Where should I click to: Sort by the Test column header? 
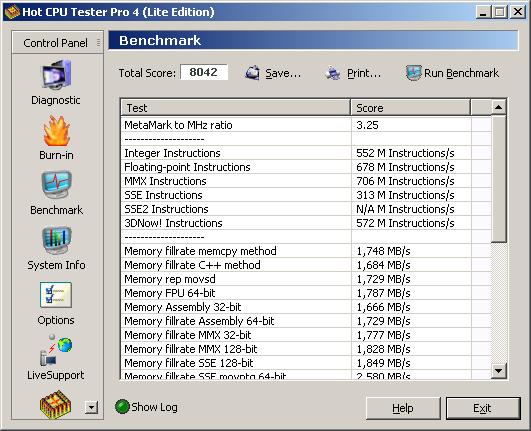(236, 108)
